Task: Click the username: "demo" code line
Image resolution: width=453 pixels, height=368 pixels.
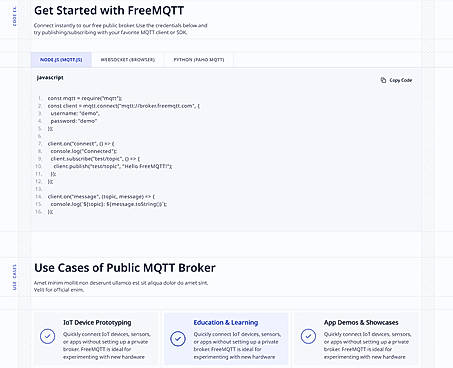Action: 75,113
